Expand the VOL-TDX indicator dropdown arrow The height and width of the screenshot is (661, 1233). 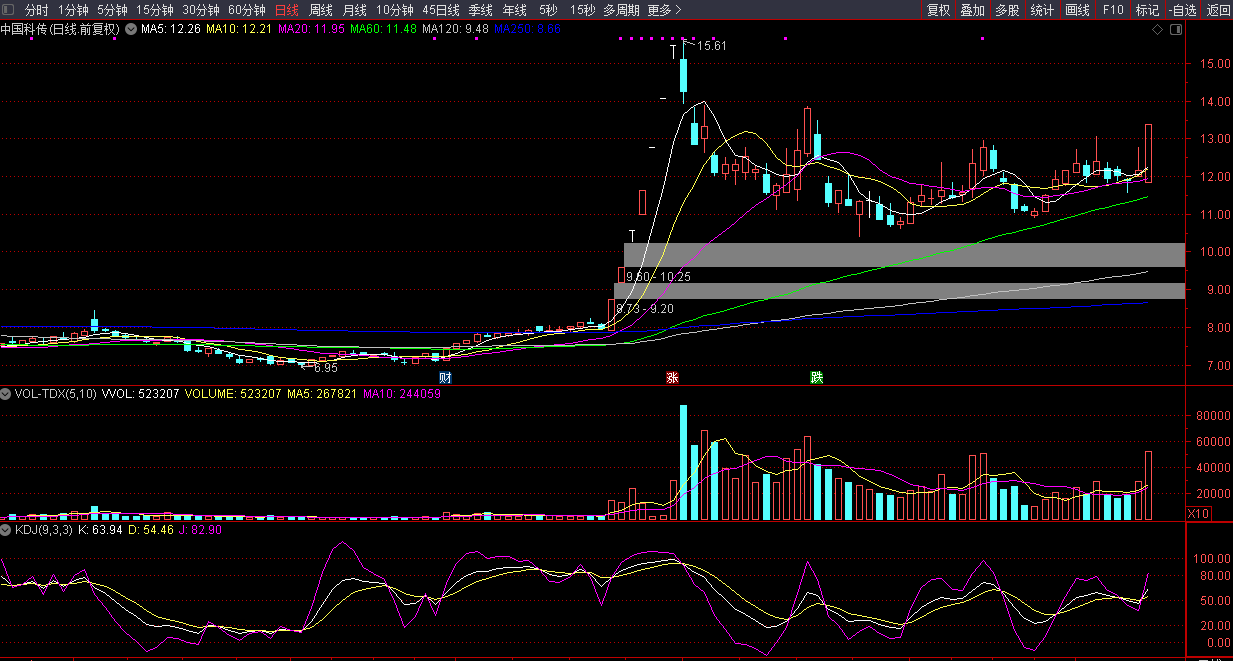[x=7, y=394]
